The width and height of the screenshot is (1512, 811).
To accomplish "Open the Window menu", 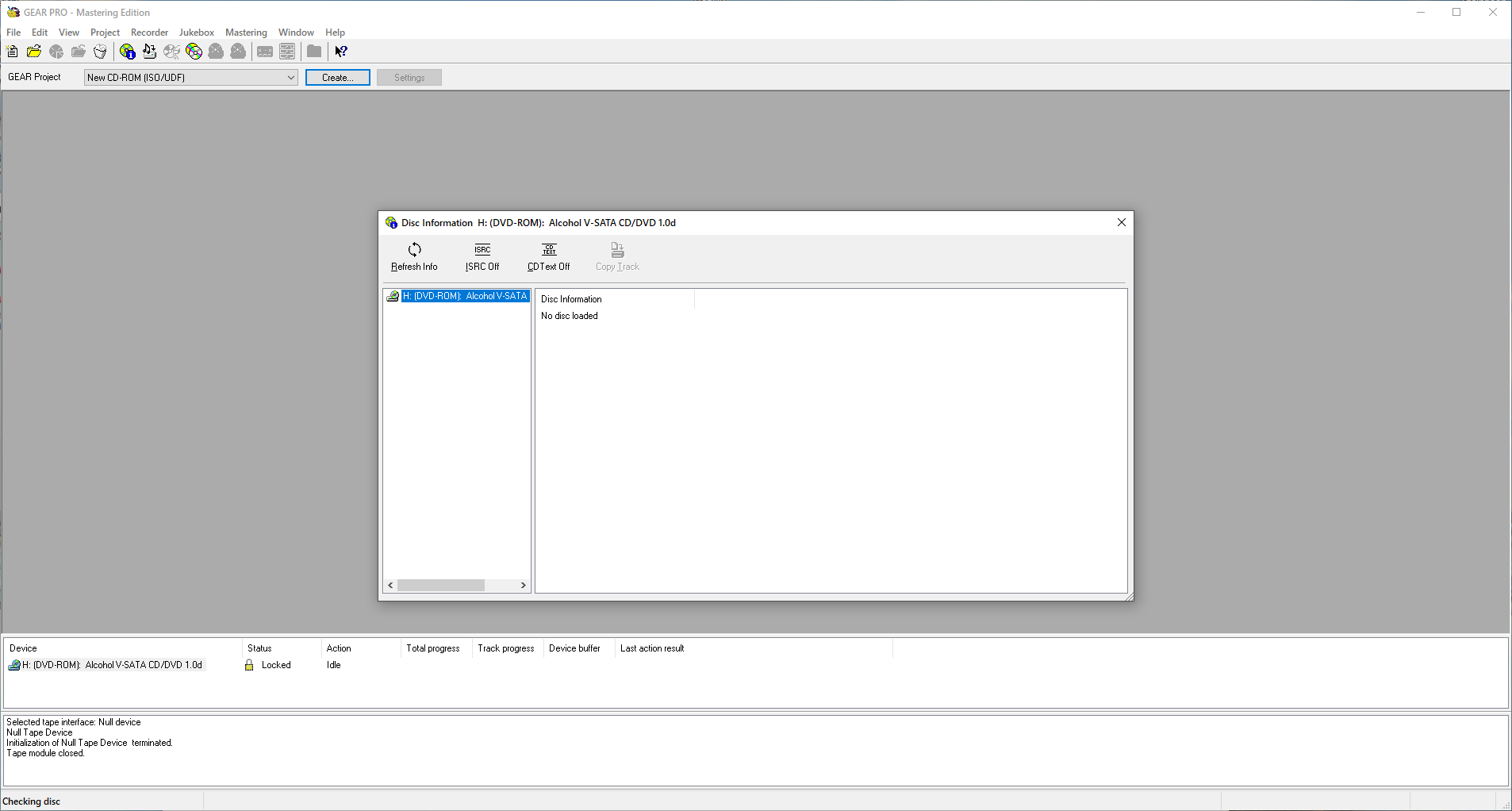I will [x=296, y=33].
